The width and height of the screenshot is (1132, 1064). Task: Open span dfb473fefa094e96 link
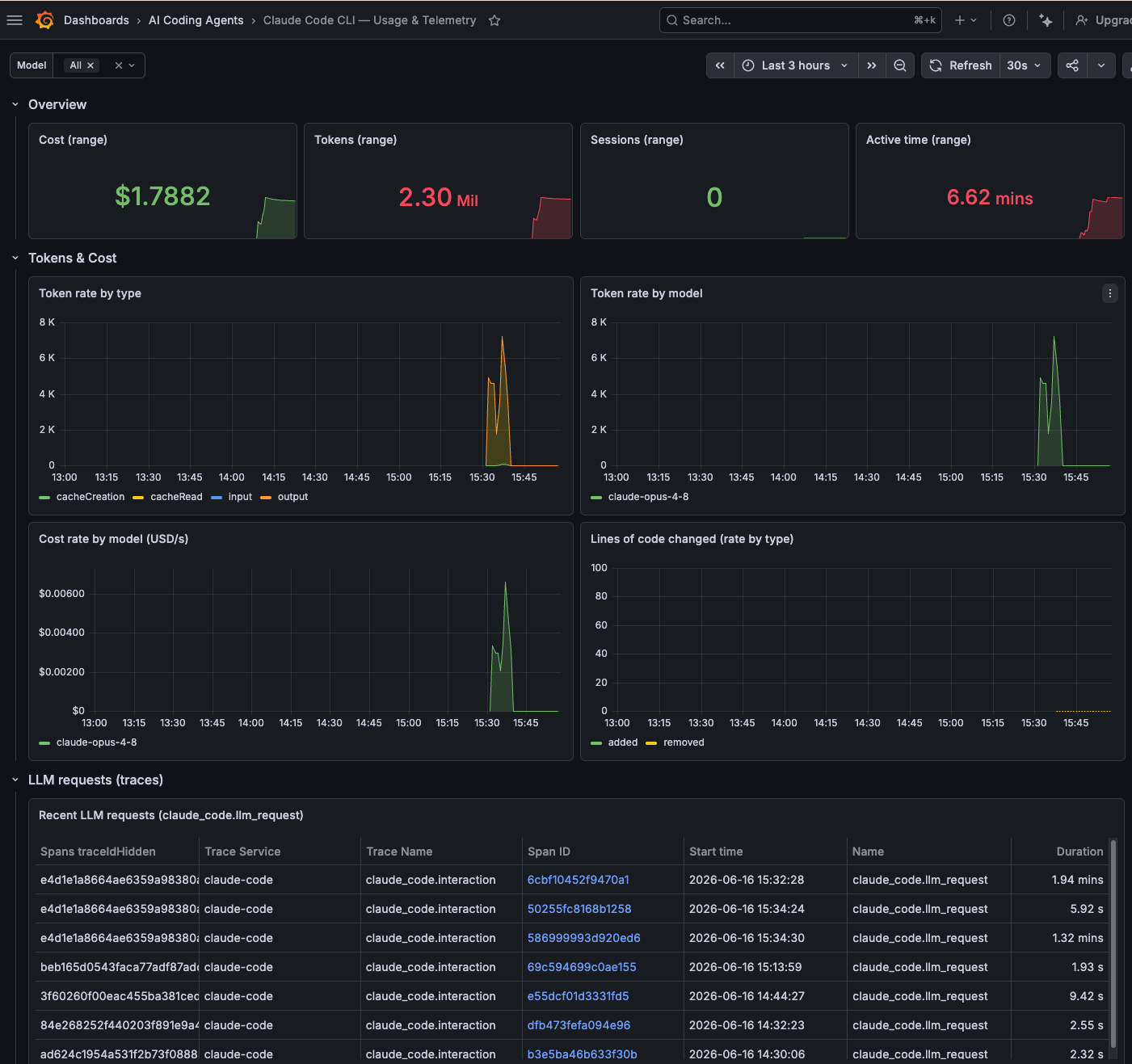click(x=579, y=1025)
